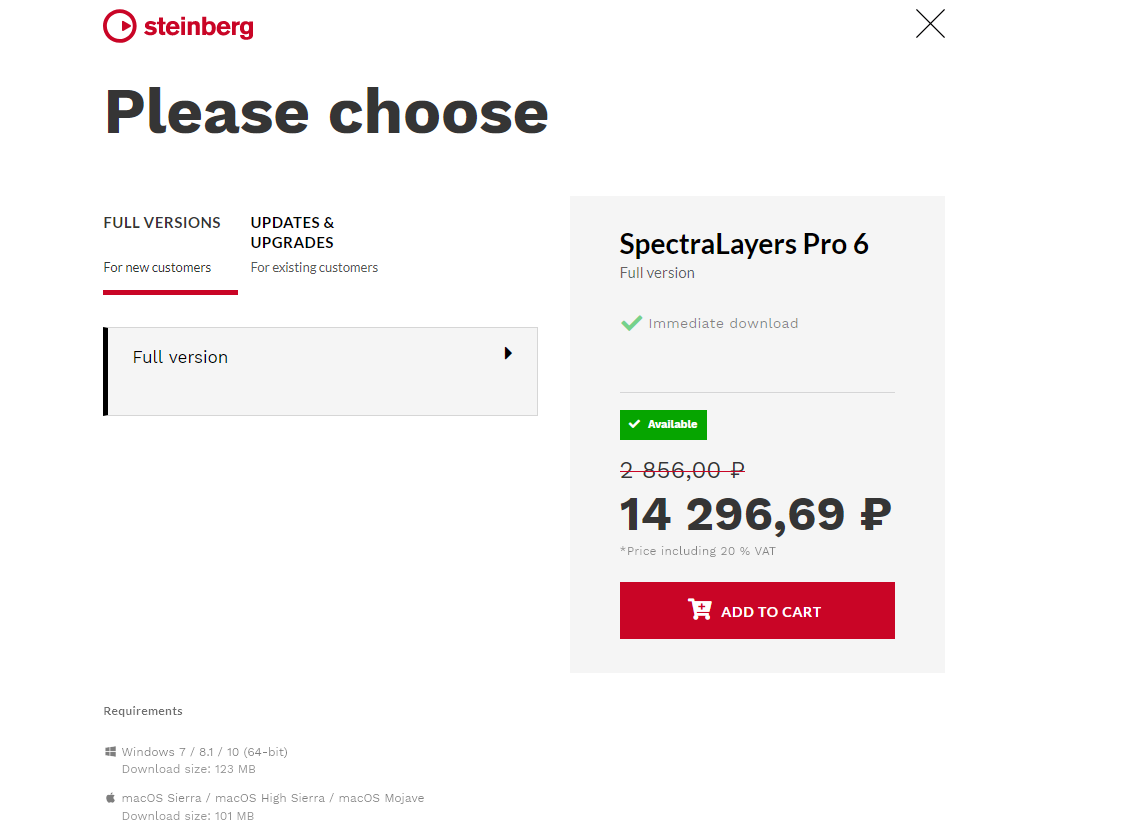Click the Windows logo requirements icon
The image size is (1132, 828).
[110, 751]
